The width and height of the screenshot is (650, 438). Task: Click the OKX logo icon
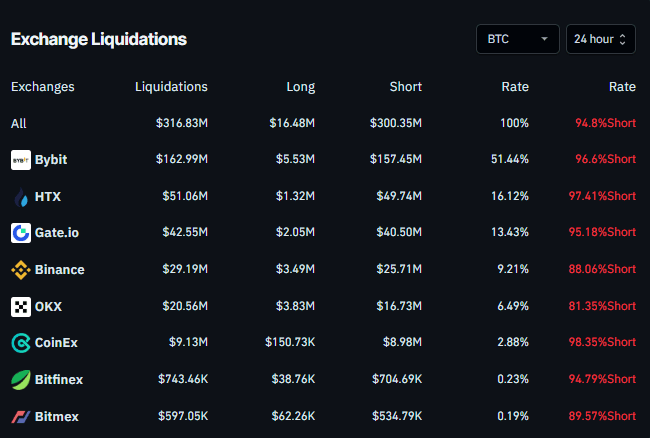coord(21,306)
